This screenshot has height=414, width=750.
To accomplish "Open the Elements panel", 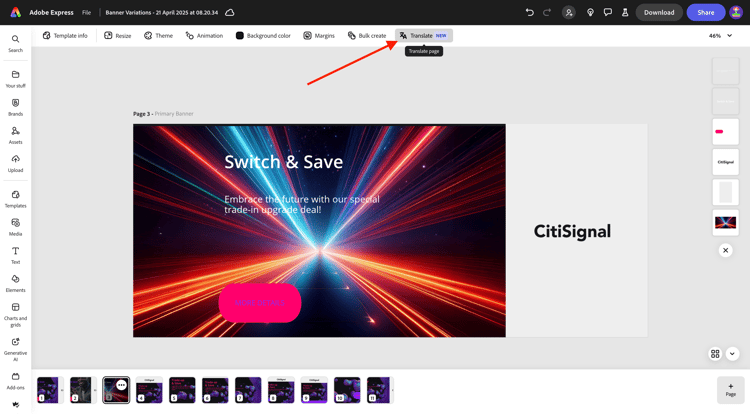I will (15, 283).
